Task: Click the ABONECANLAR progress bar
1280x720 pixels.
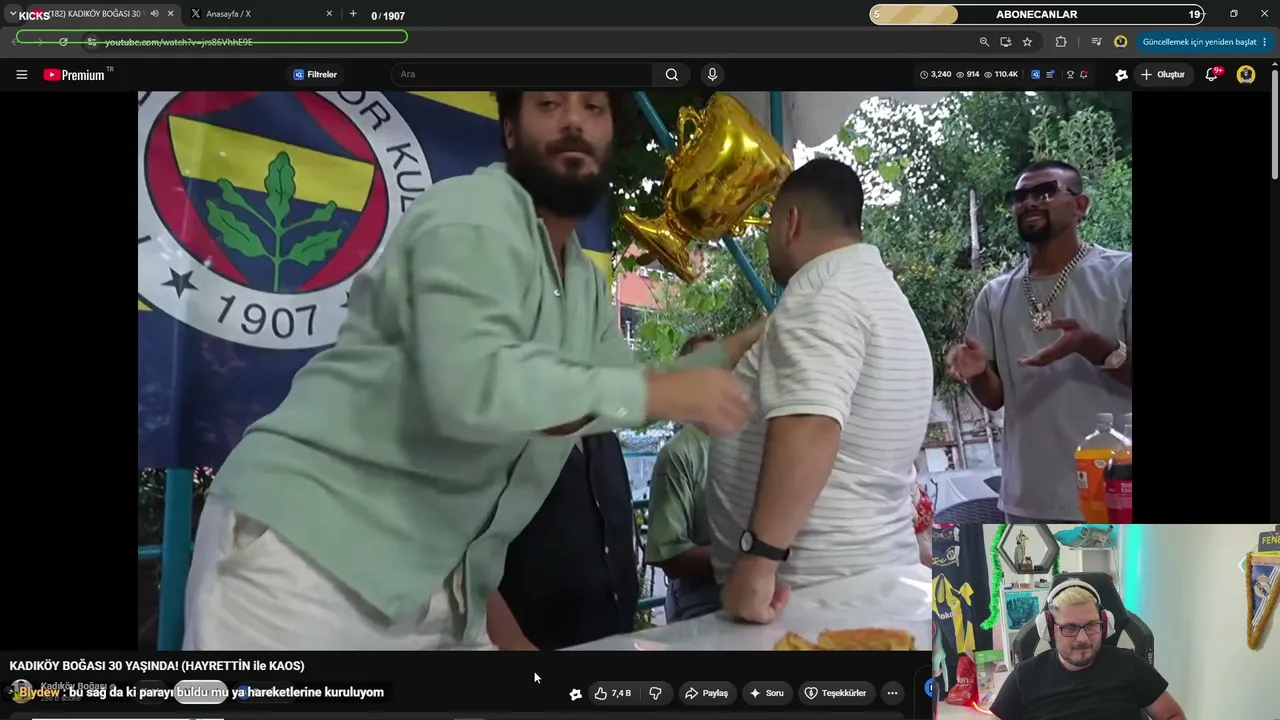Action: pos(1037,15)
